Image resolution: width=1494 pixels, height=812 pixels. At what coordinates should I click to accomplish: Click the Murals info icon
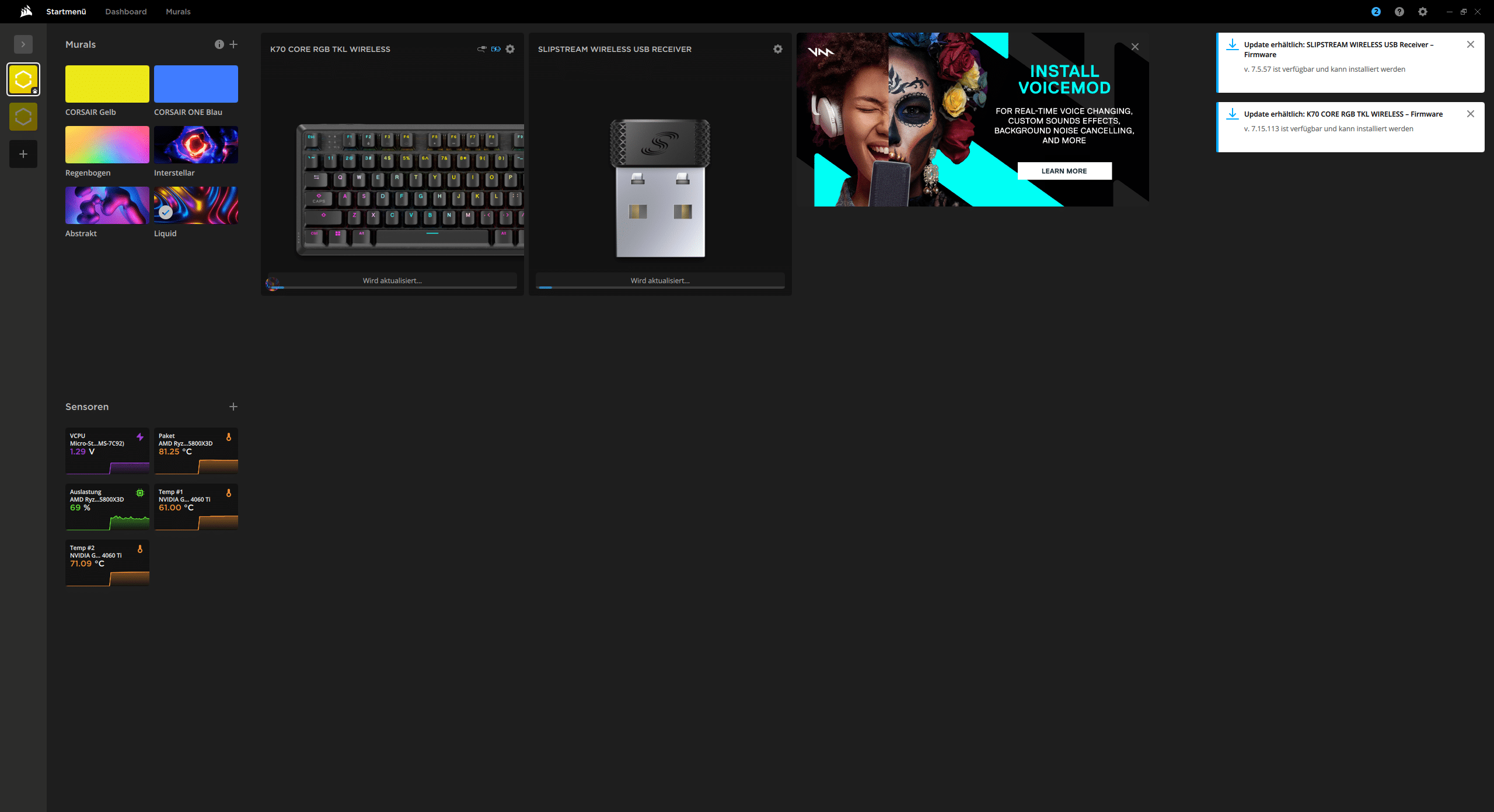click(219, 44)
